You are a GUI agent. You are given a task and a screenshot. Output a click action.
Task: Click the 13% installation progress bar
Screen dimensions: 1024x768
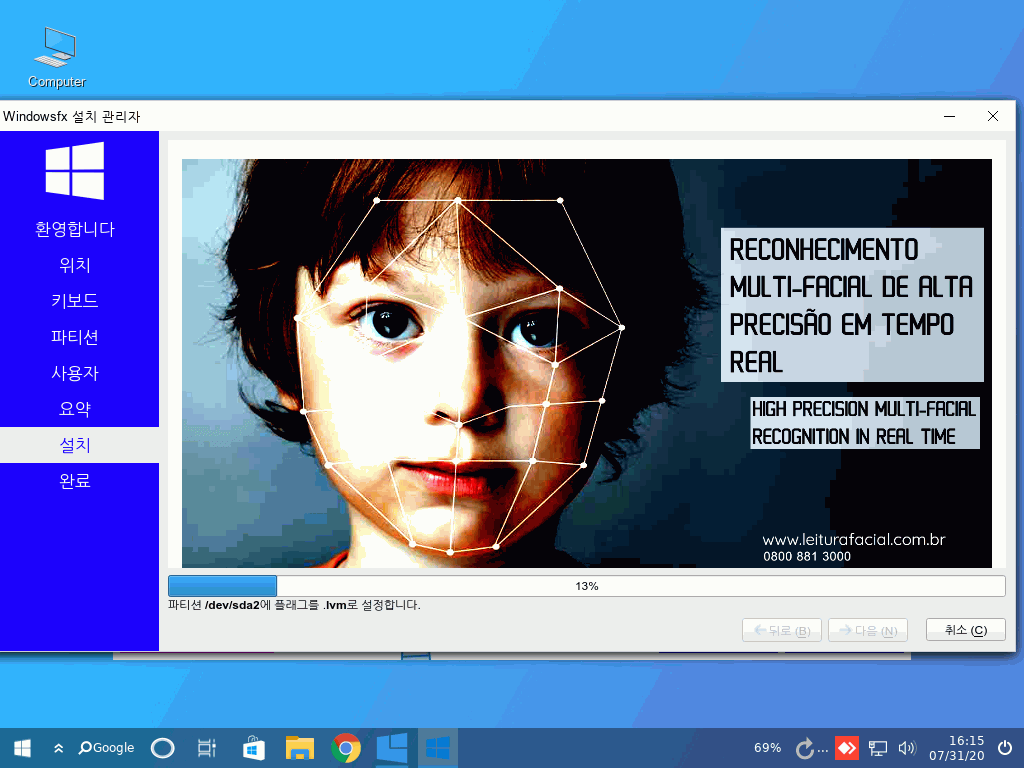pos(586,586)
